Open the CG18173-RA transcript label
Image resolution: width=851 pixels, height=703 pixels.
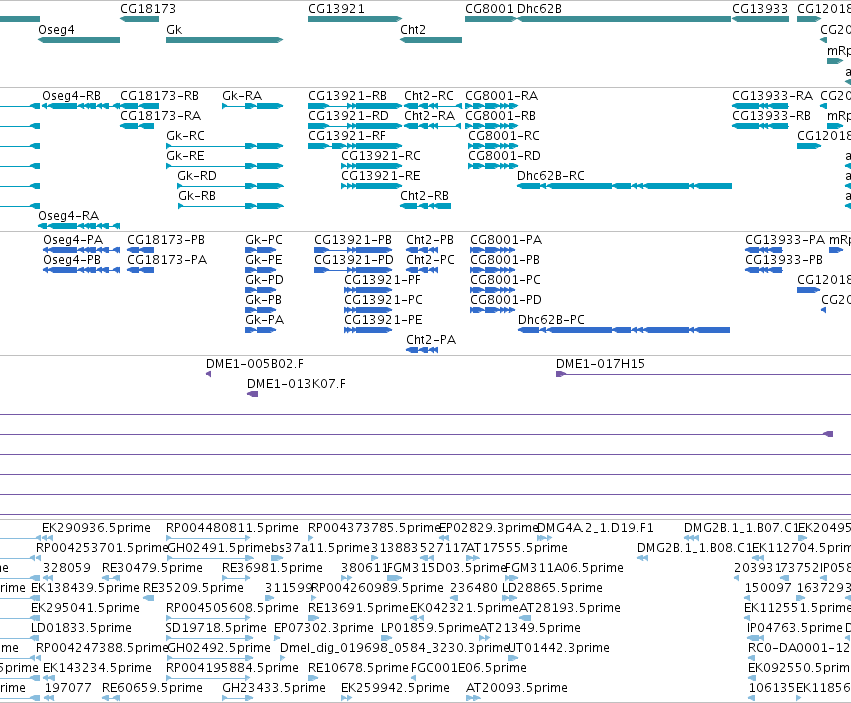coord(161,116)
